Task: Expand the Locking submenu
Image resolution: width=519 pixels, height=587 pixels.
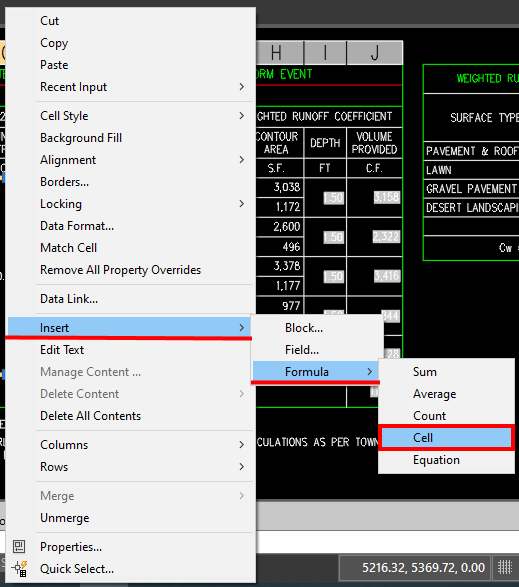Action: click(130, 204)
